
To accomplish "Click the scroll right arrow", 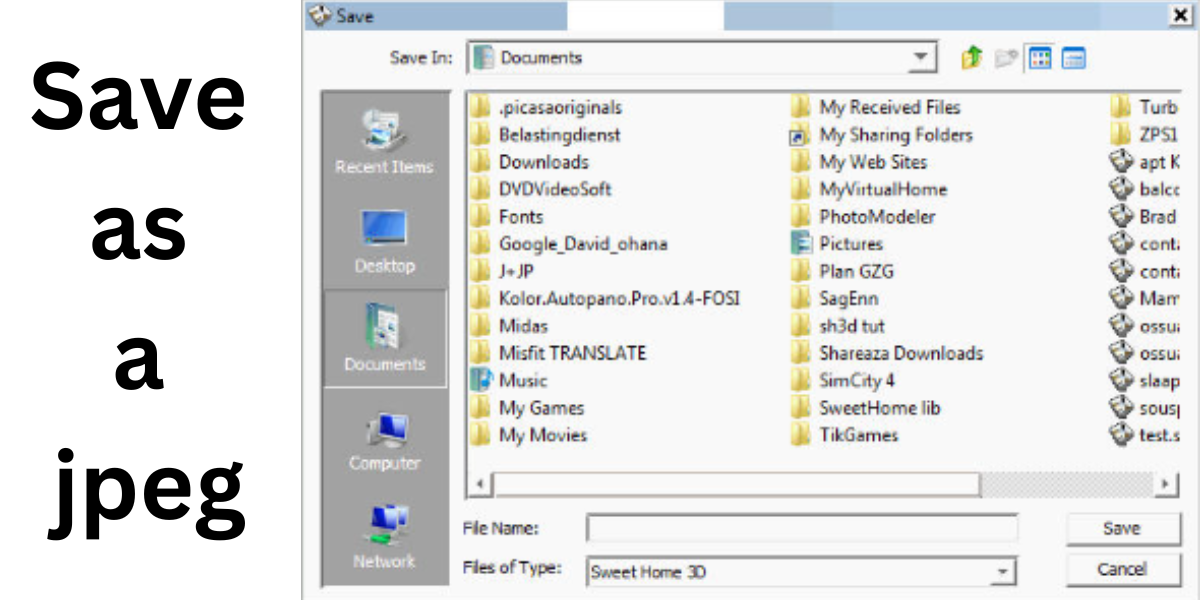I will (x=1166, y=484).
